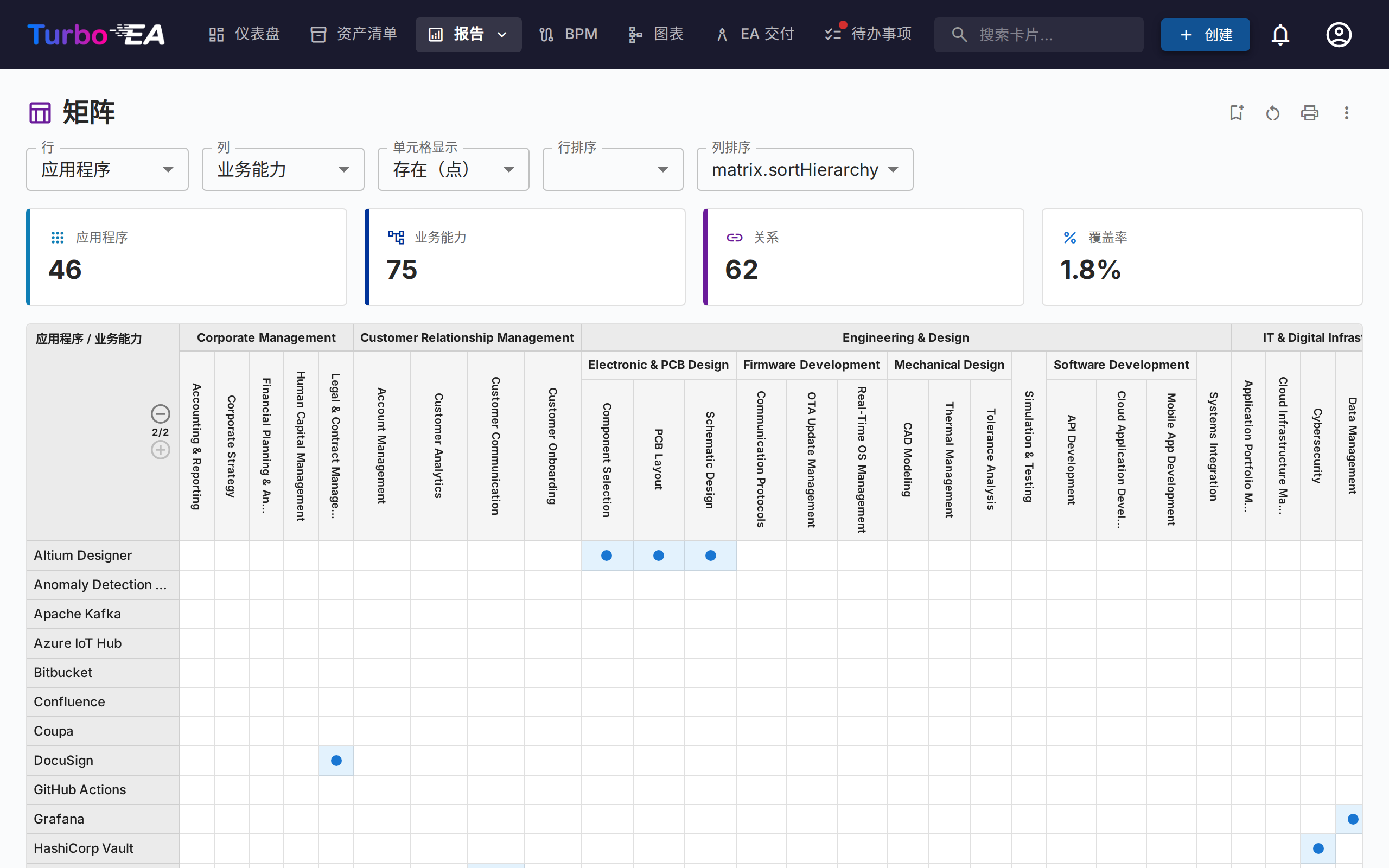Click the 搜索卡片 search field

[x=1038, y=34]
